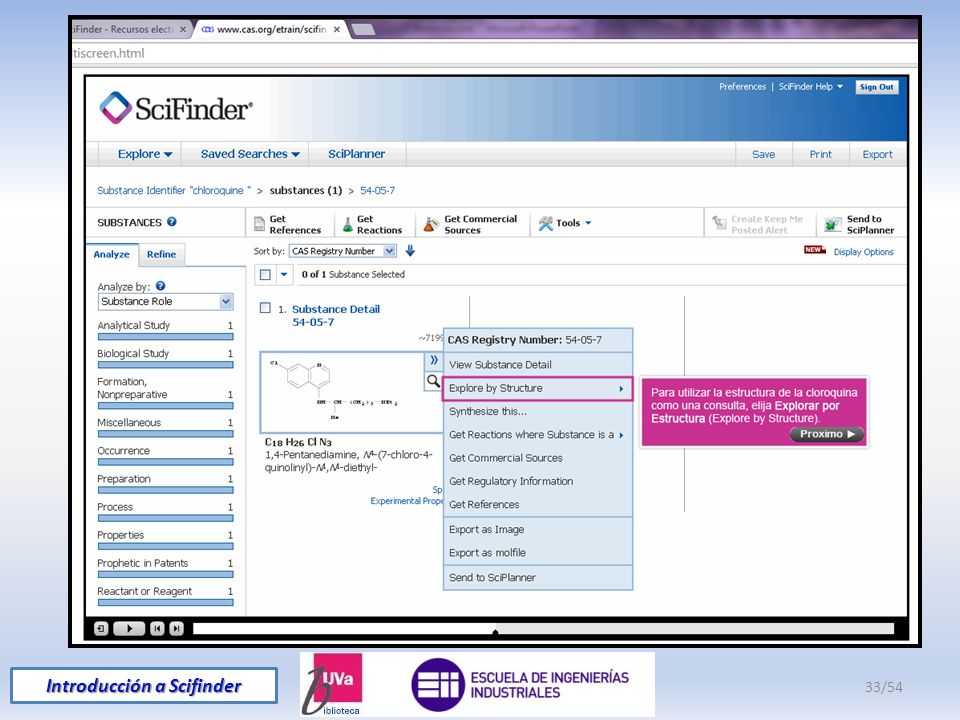
Task: Click the Save link
Action: point(763,154)
